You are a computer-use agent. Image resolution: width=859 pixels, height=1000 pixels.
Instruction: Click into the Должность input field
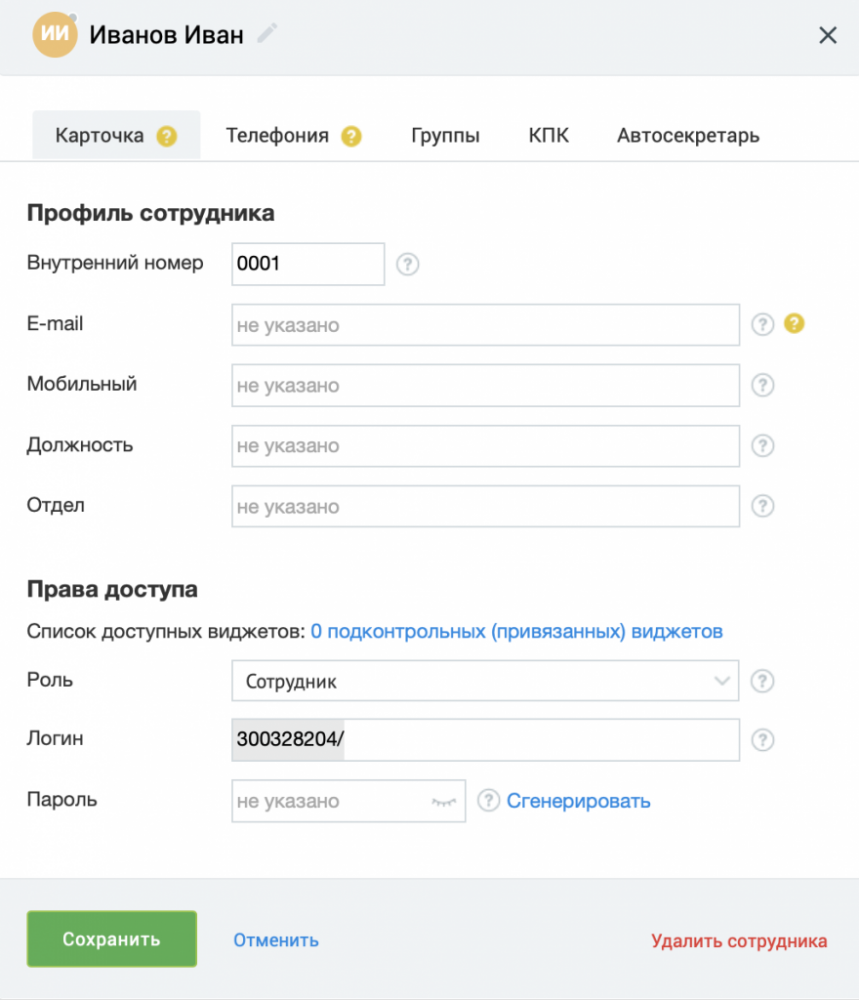(x=485, y=446)
